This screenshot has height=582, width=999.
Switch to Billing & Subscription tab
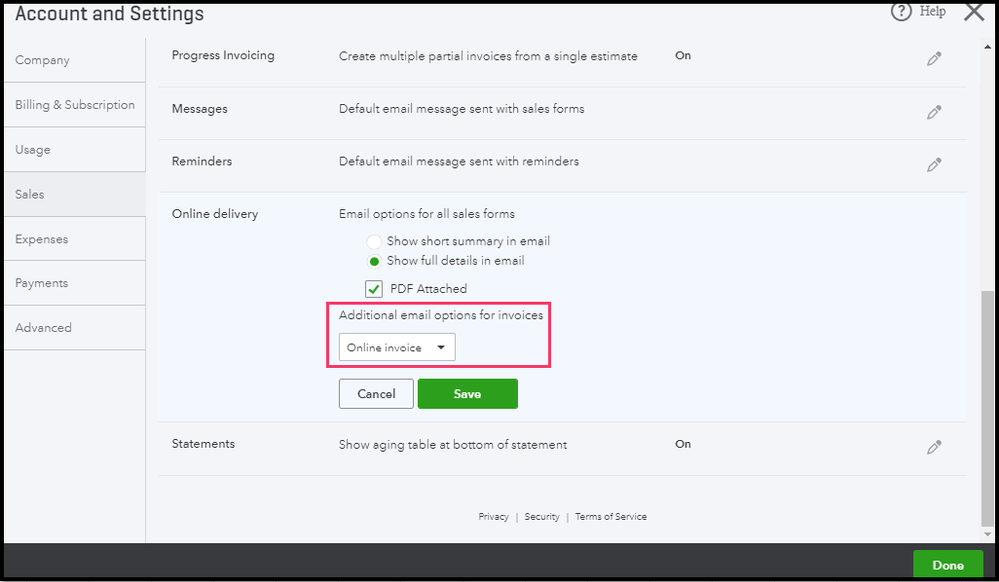(74, 105)
